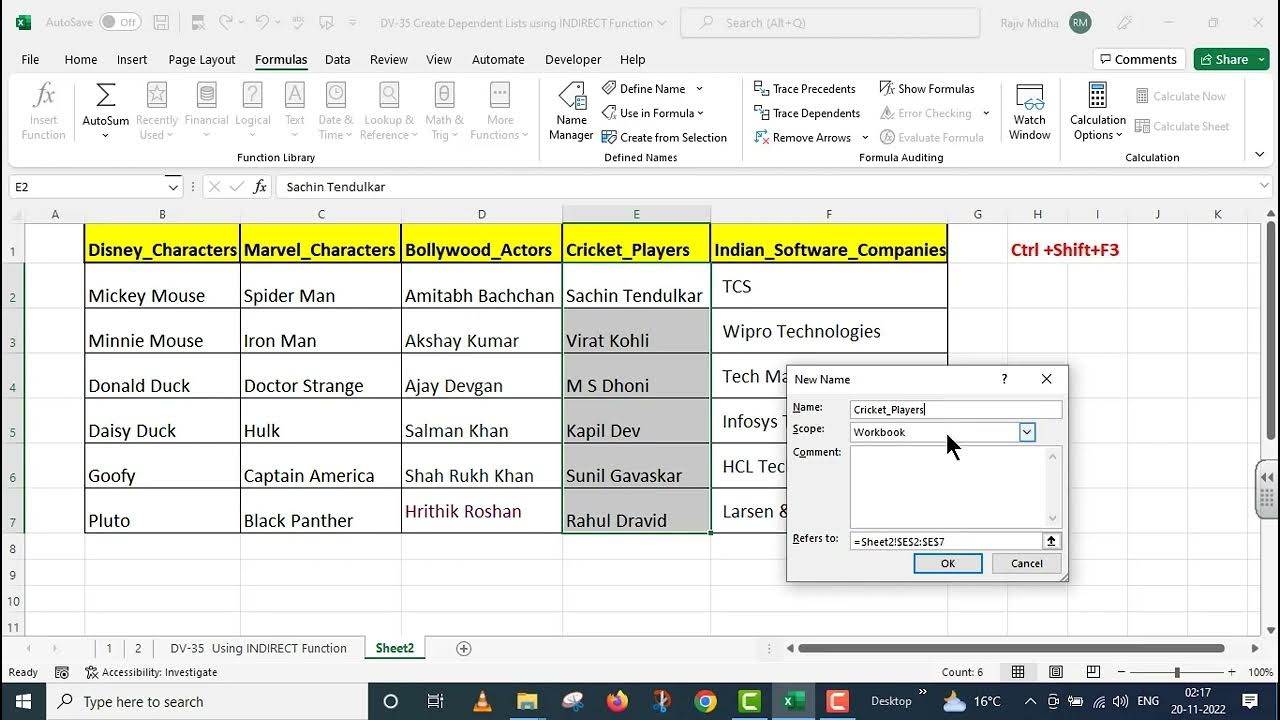
Task: Open VLC media player from the taskbar
Action: coord(482,701)
